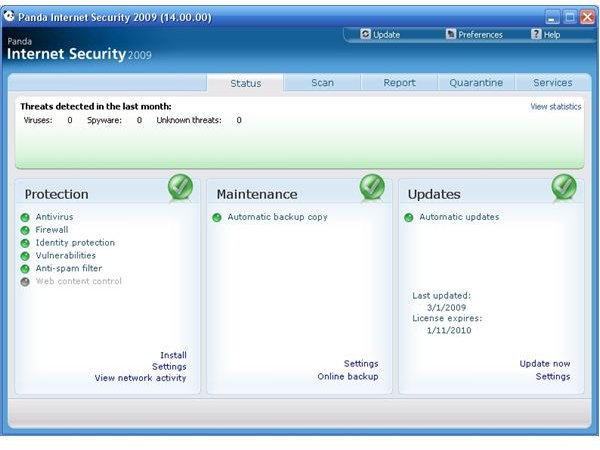This screenshot has height=450, width=600.
Task: Click View network activity link
Action: pyautogui.click(x=140, y=378)
